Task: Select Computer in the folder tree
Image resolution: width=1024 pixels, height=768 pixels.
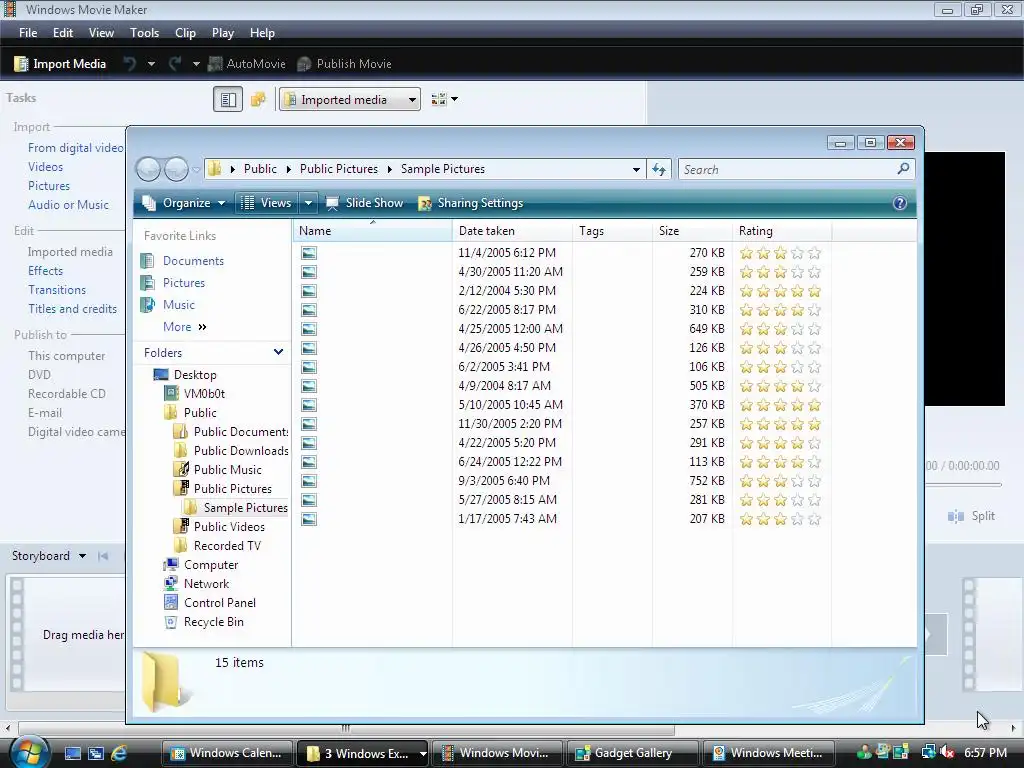Action: [x=210, y=564]
